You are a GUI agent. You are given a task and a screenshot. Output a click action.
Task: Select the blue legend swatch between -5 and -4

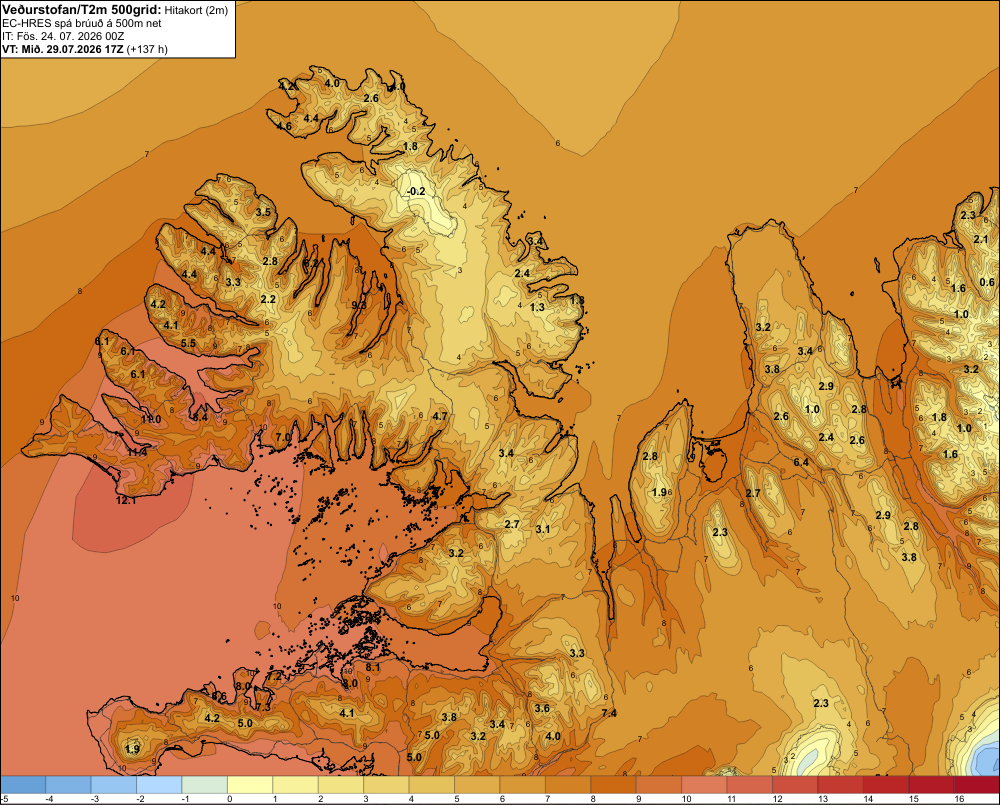point(23,785)
